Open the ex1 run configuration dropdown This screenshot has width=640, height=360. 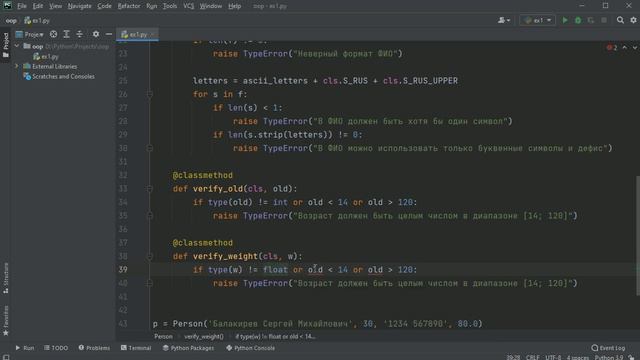[538, 20]
